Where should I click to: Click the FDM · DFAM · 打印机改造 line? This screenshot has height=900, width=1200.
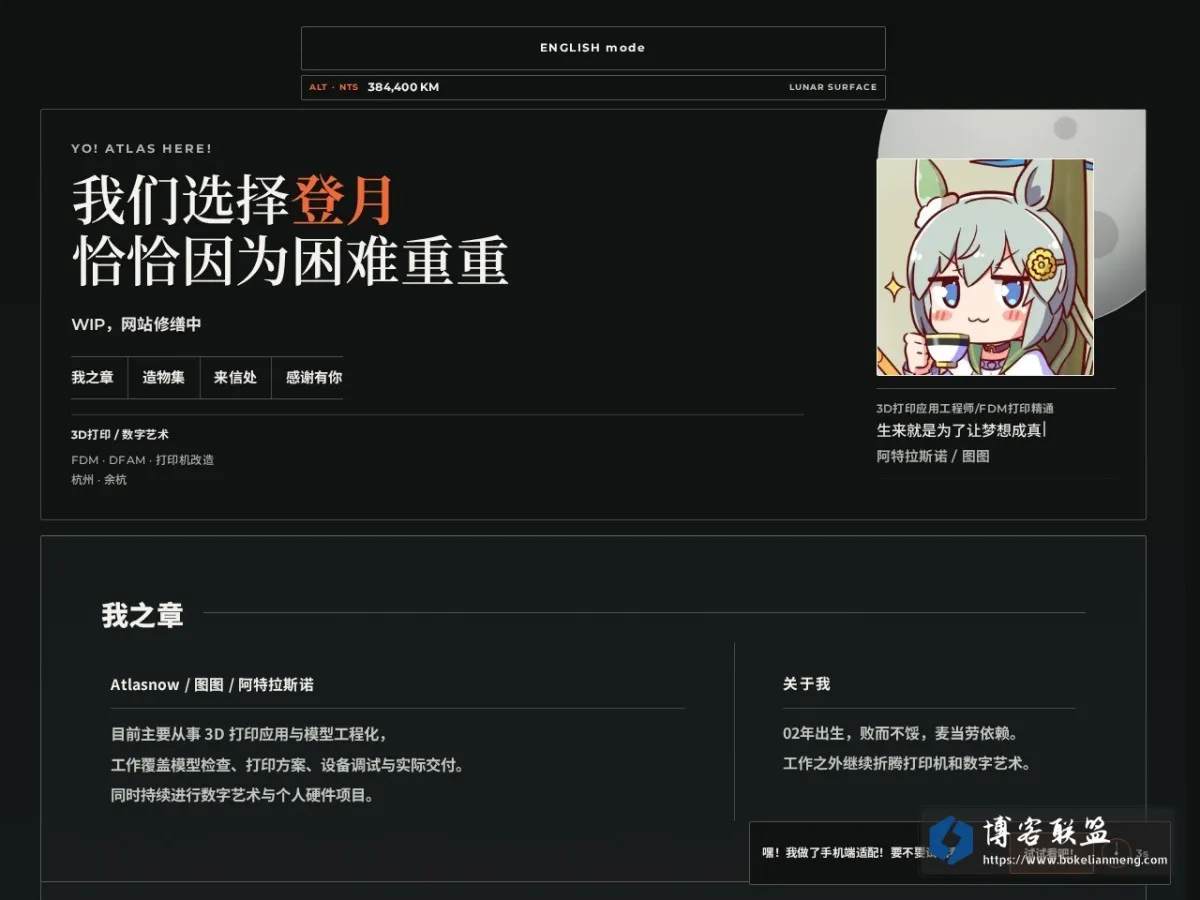click(143, 460)
